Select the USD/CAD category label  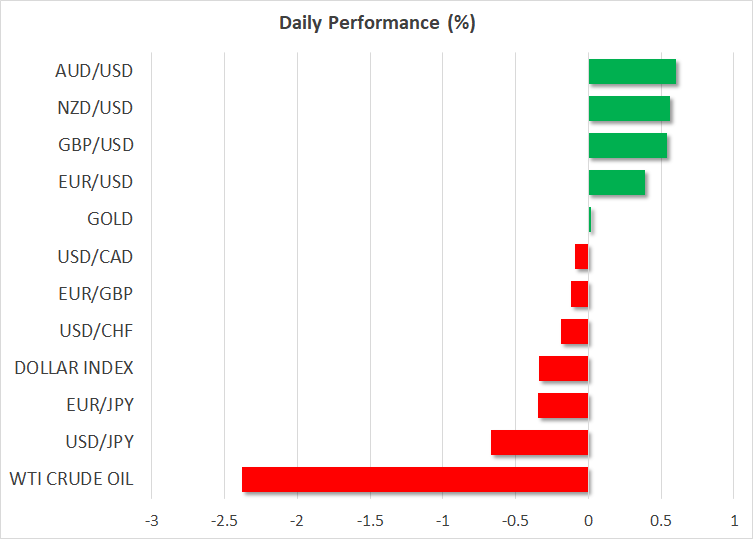[x=96, y=257]
